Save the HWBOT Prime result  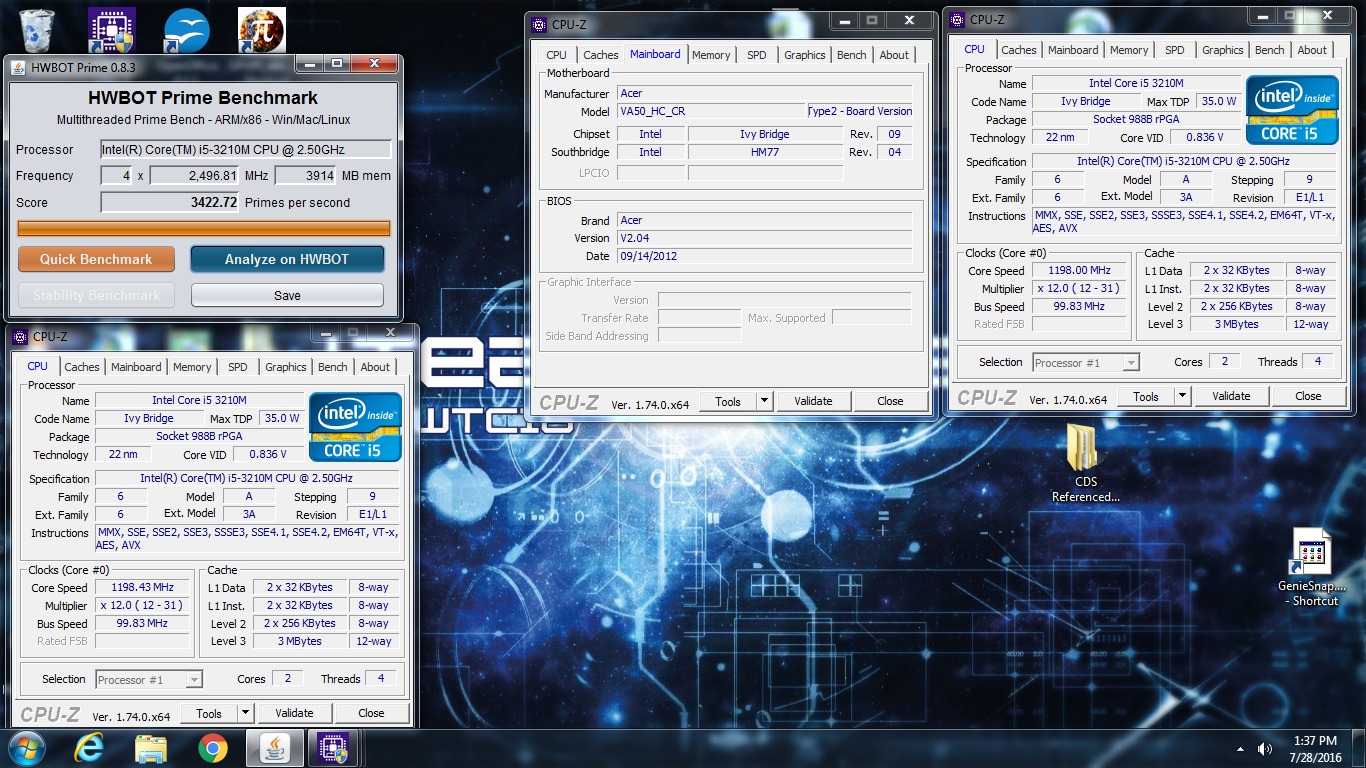pos(287,295)
